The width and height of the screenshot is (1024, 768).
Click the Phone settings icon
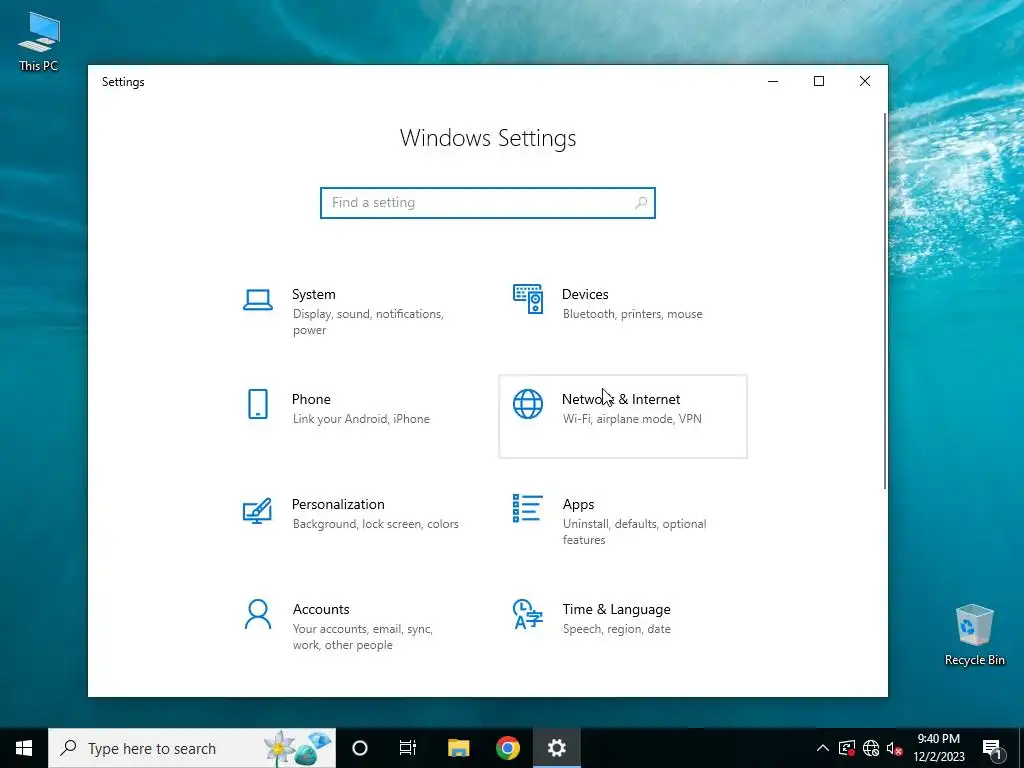[258, 404]
